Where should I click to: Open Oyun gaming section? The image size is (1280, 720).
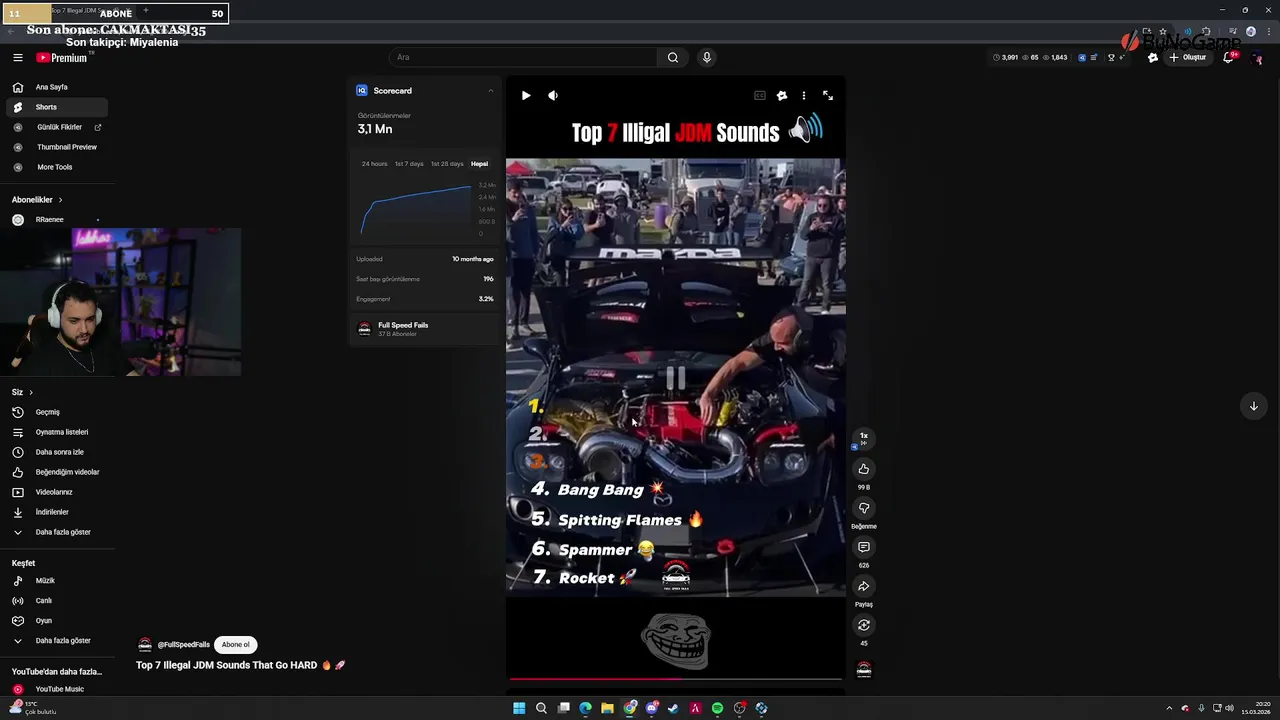55,621
